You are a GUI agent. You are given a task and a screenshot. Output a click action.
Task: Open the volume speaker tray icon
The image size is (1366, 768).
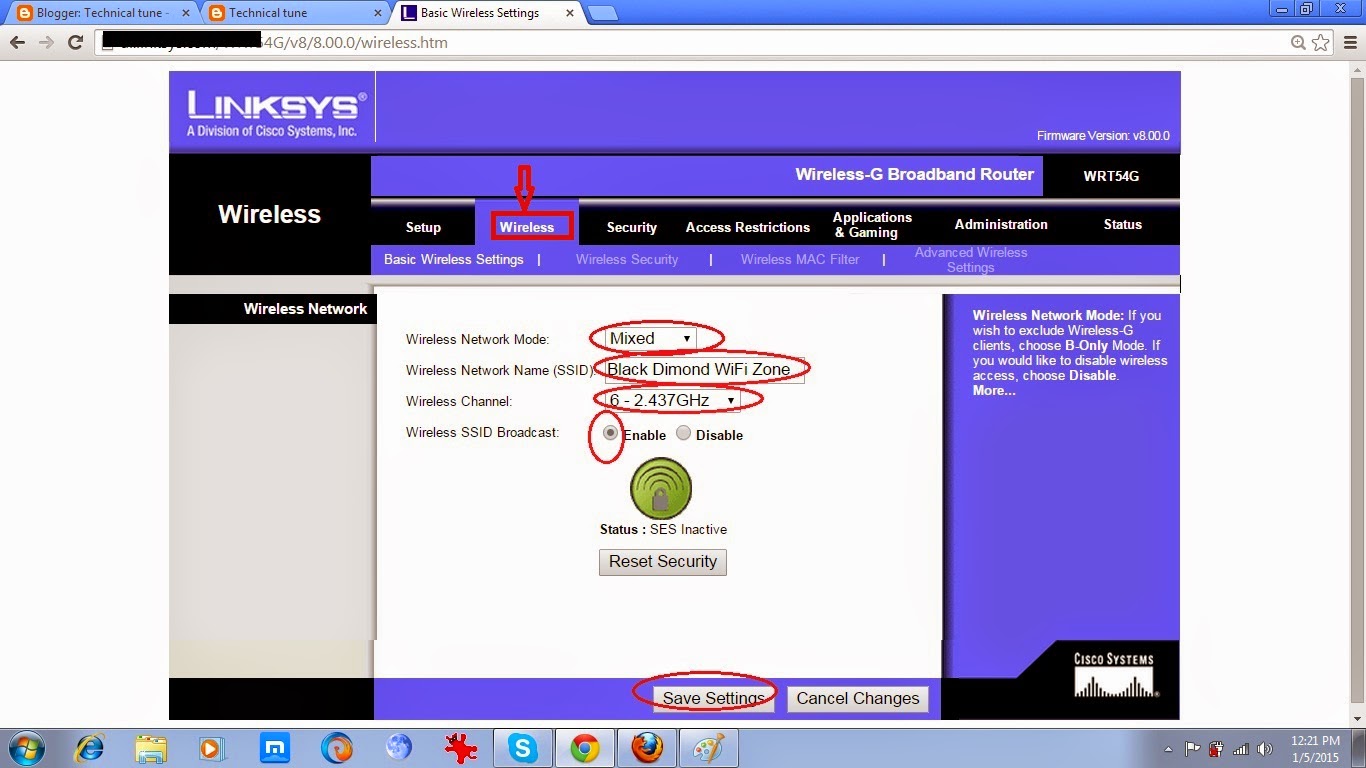click(x=1265, y=749)
